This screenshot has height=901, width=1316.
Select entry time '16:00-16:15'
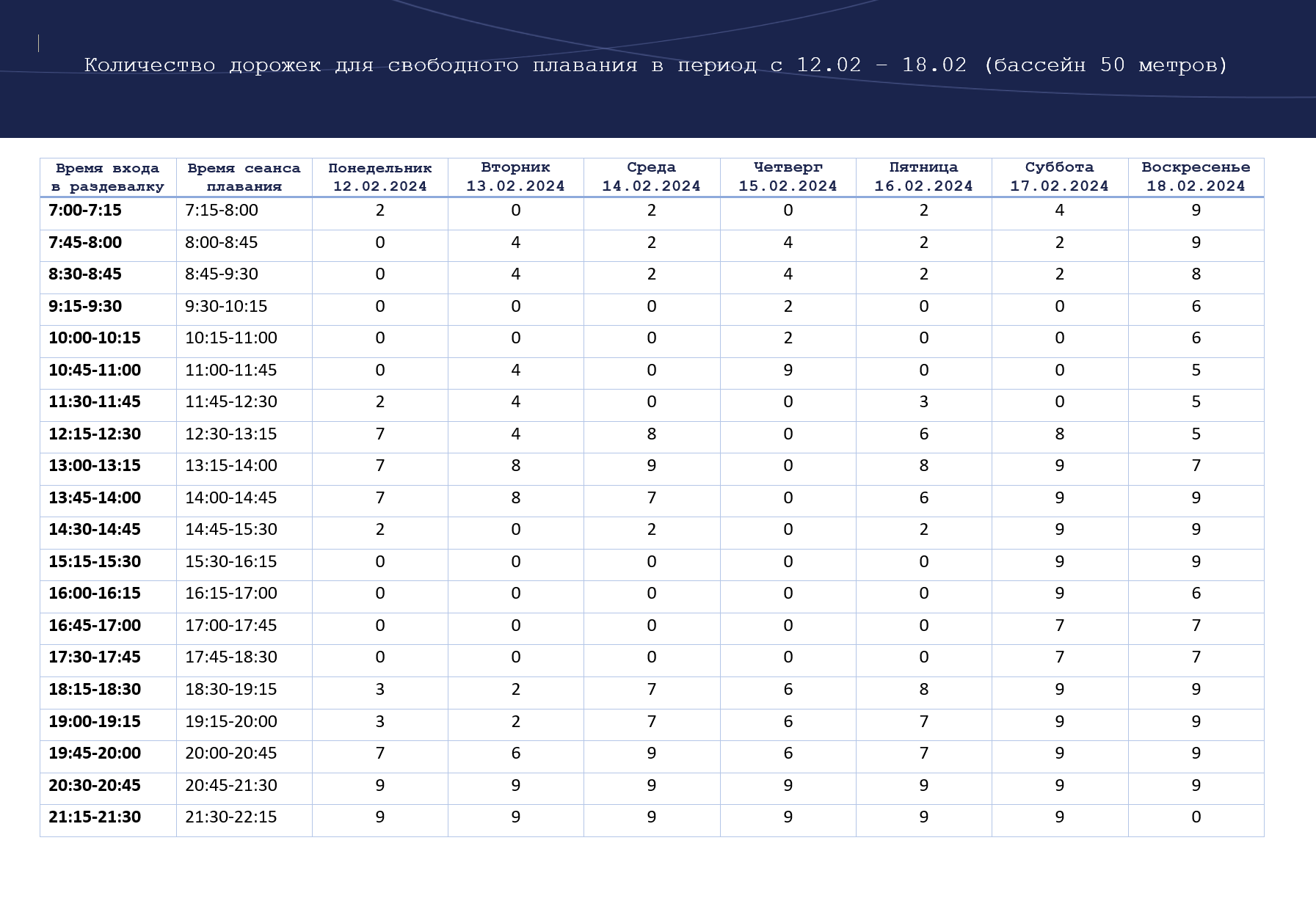95,594
